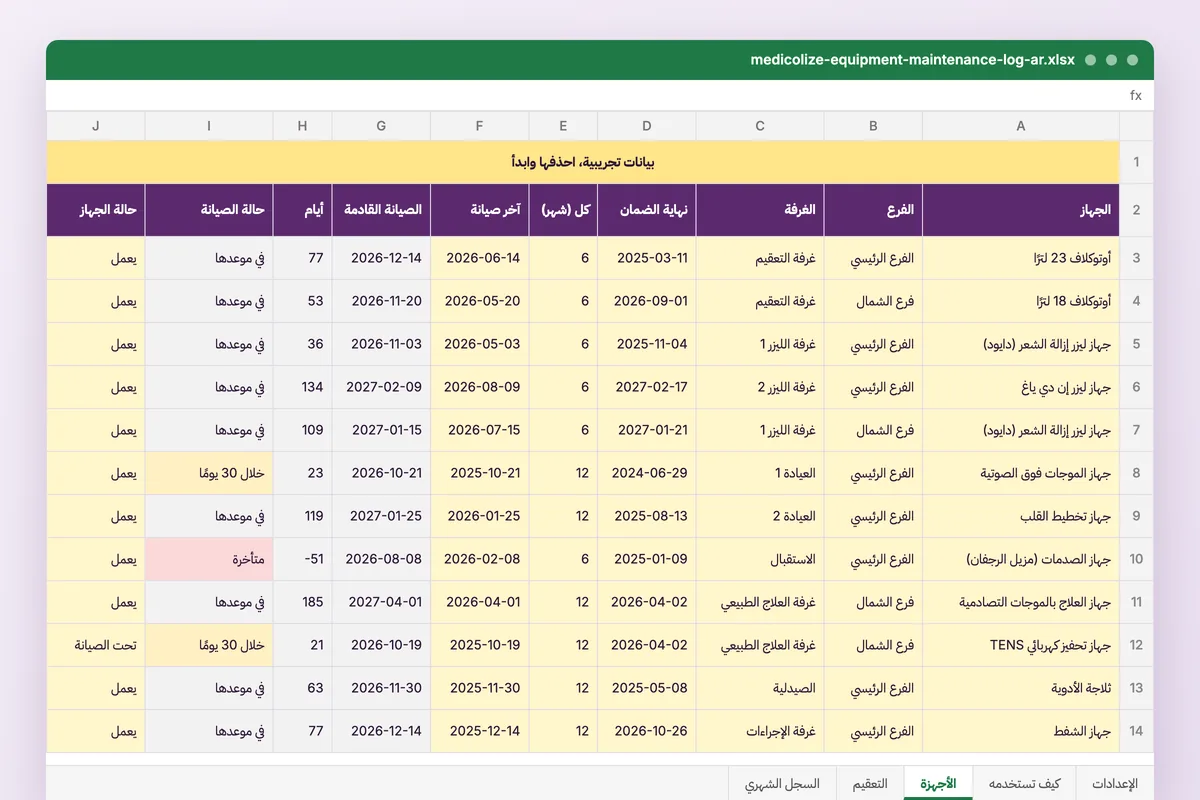
Task: Click the days cell showing -51
Action: tap(302, 559)
